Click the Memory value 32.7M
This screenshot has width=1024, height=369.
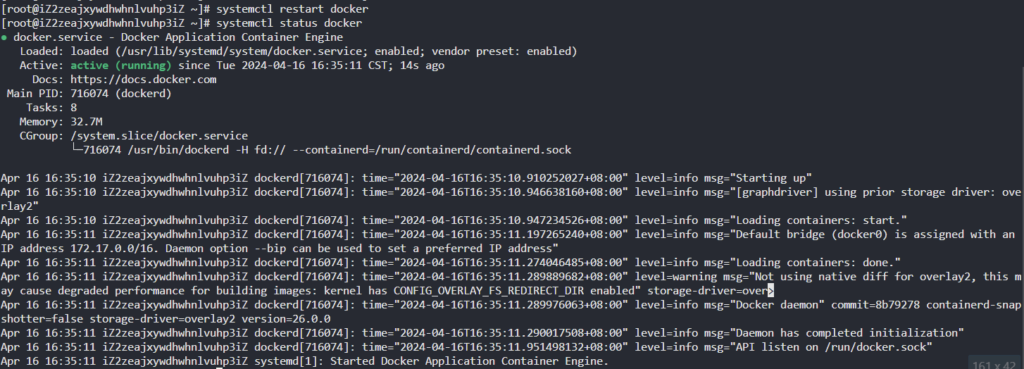[x=86, y=122]
